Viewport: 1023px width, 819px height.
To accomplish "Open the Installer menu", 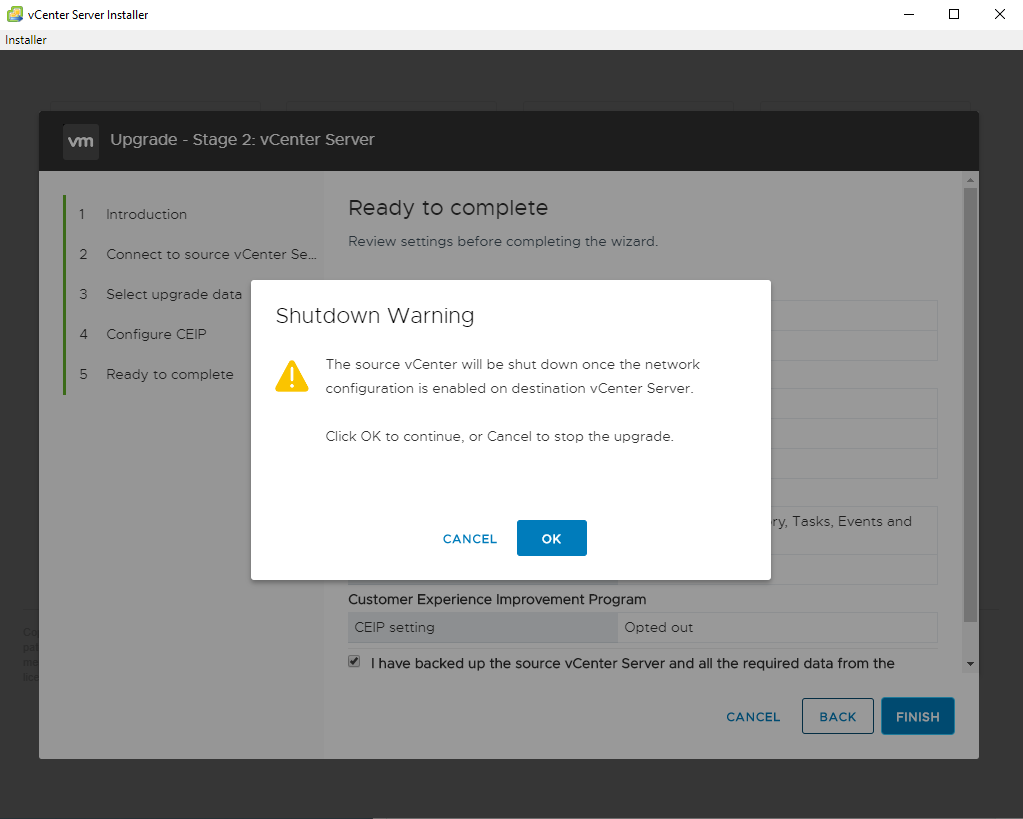I will coord(25,40).
